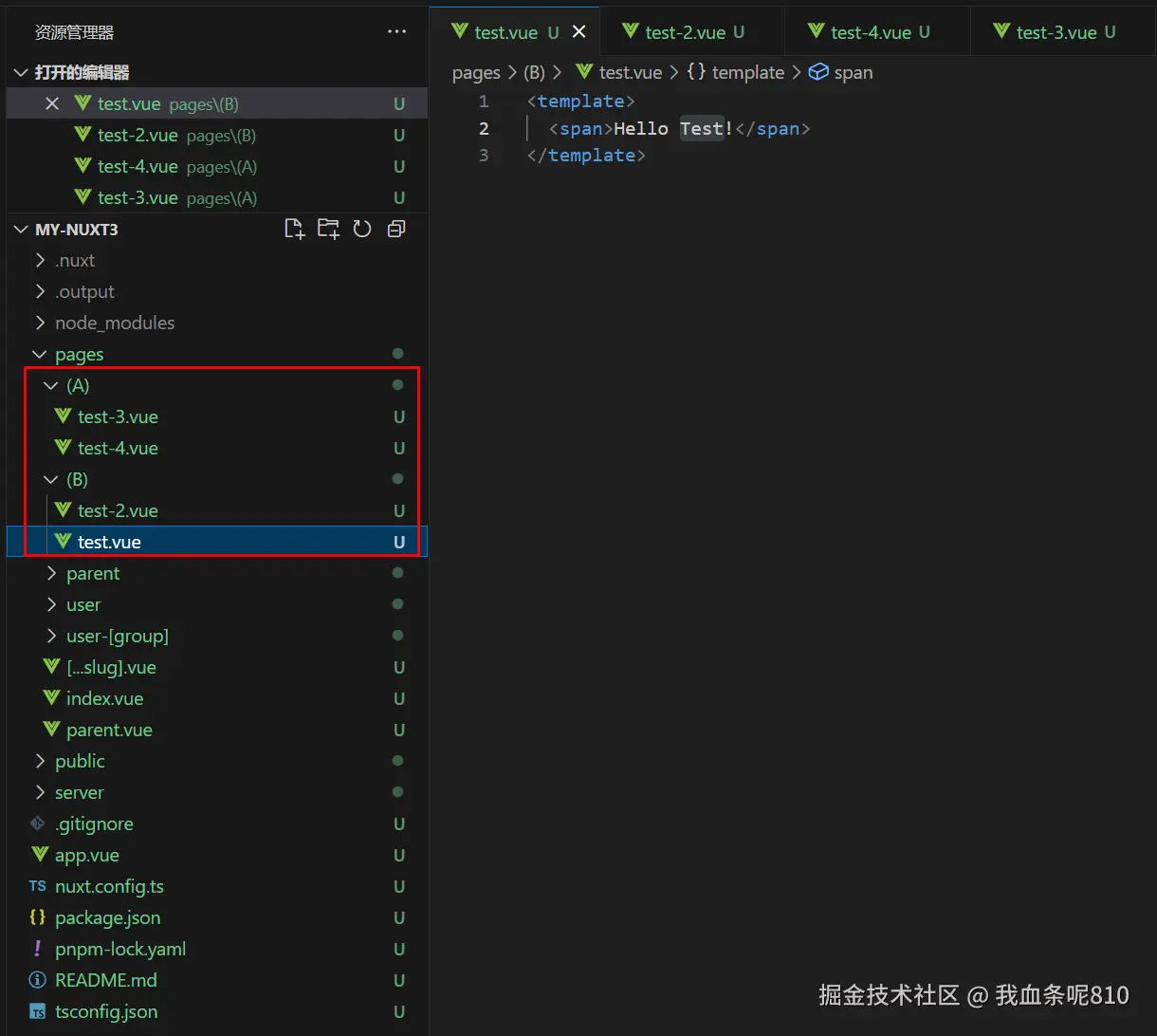Expand the .output folder
1157x1036 pixels.
[x=40, y=291]
